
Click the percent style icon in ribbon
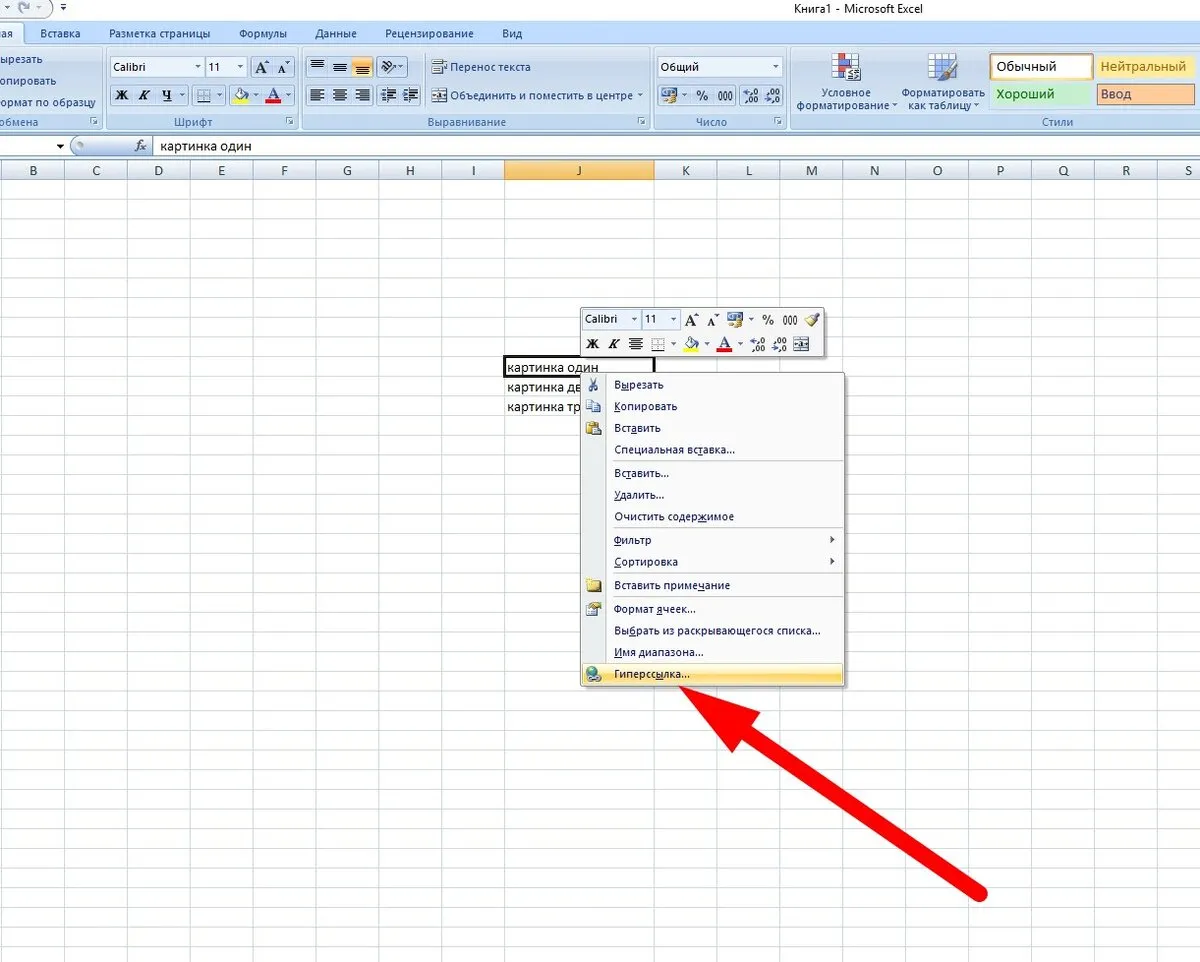click(702, 96)
